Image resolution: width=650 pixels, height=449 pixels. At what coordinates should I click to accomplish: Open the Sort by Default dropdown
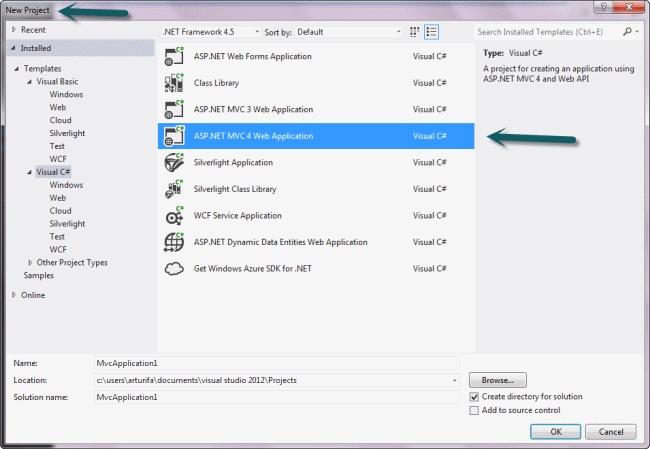tap(349, 32)
